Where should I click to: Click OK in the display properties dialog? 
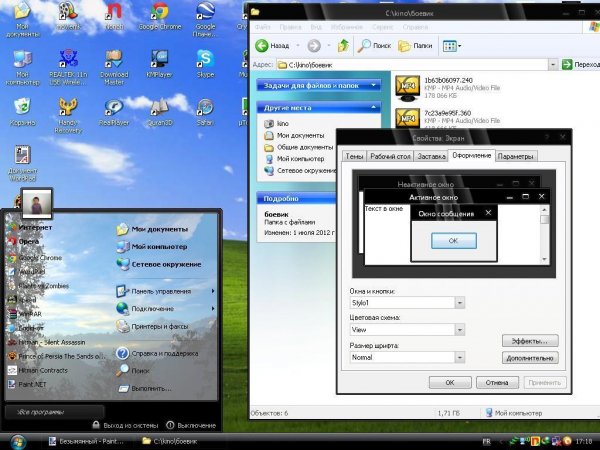coord(450,382)
